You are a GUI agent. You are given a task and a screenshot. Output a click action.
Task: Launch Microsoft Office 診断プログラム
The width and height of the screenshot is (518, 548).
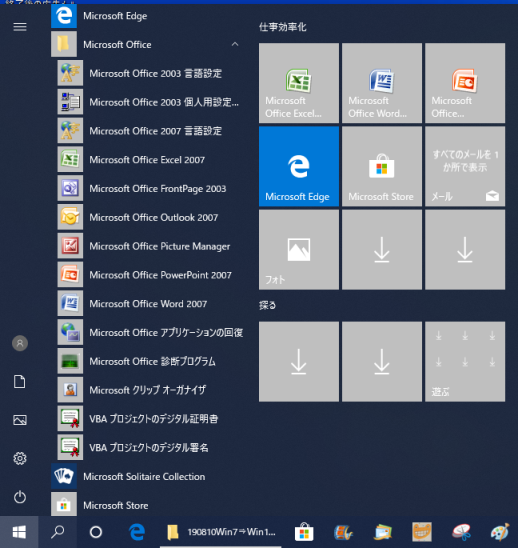click(150, 361)
